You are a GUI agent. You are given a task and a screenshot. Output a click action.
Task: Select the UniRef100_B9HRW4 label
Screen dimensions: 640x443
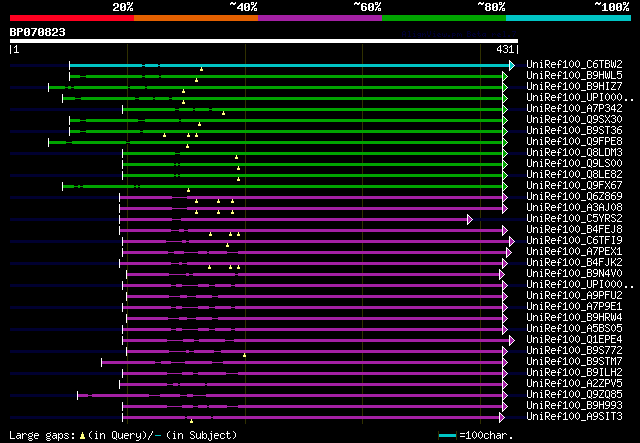(x=574, y=318)
